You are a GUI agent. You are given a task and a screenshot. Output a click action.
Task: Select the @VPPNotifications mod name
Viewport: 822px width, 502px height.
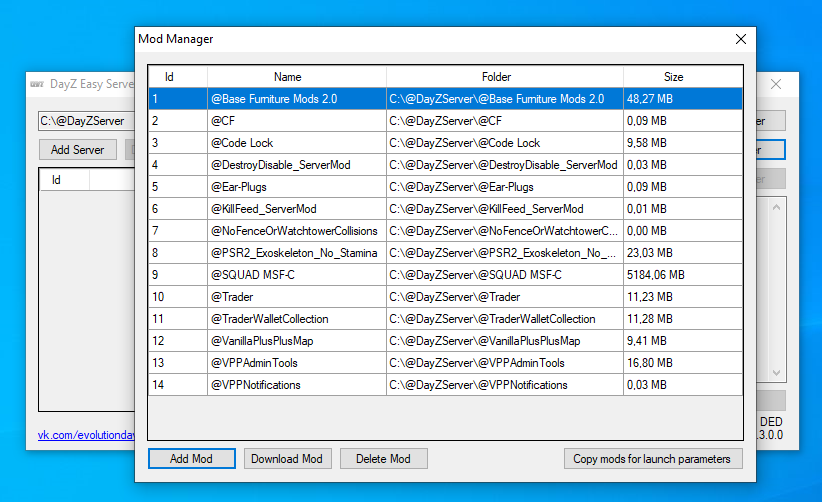click(x=297, y=385)
